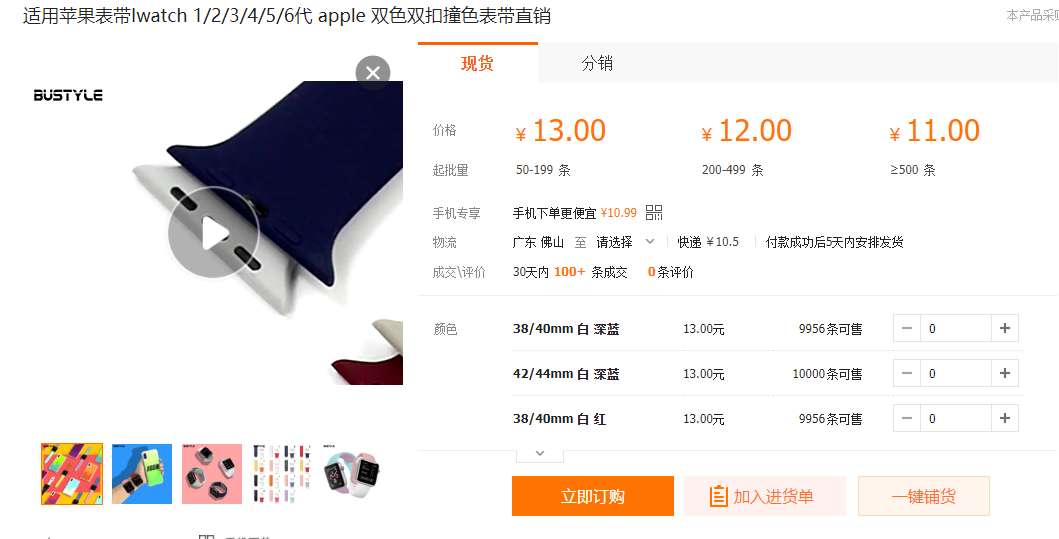The height and width of the screenshot is (539, 1059).
Task: Open the 请选择 destination dropdown
Action: click(x=625, y=242)
